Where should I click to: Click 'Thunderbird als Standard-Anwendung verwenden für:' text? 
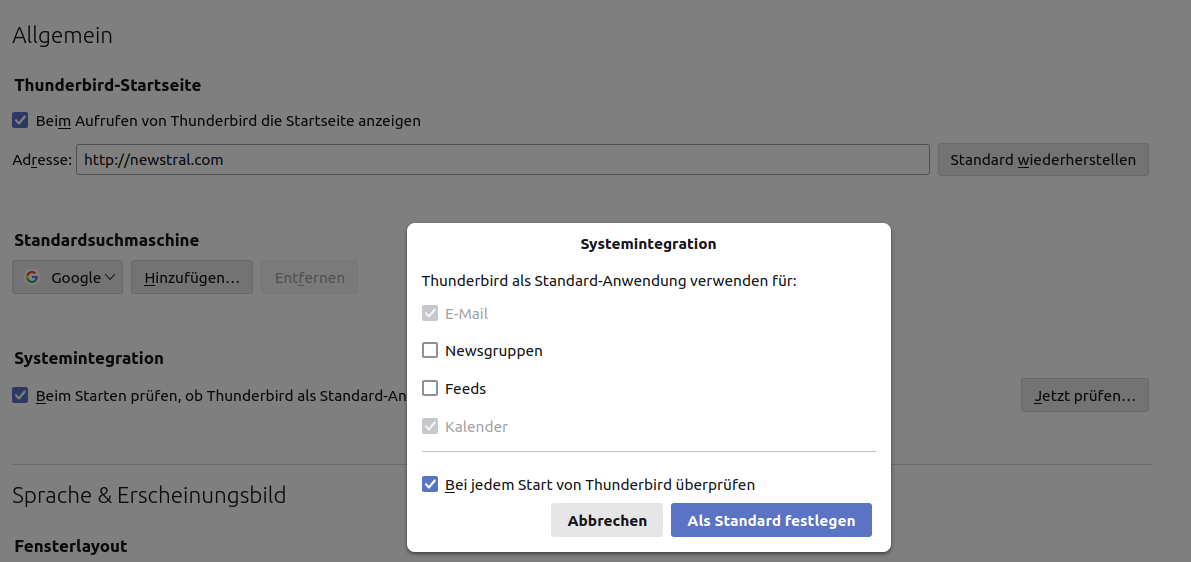[609, 281]
